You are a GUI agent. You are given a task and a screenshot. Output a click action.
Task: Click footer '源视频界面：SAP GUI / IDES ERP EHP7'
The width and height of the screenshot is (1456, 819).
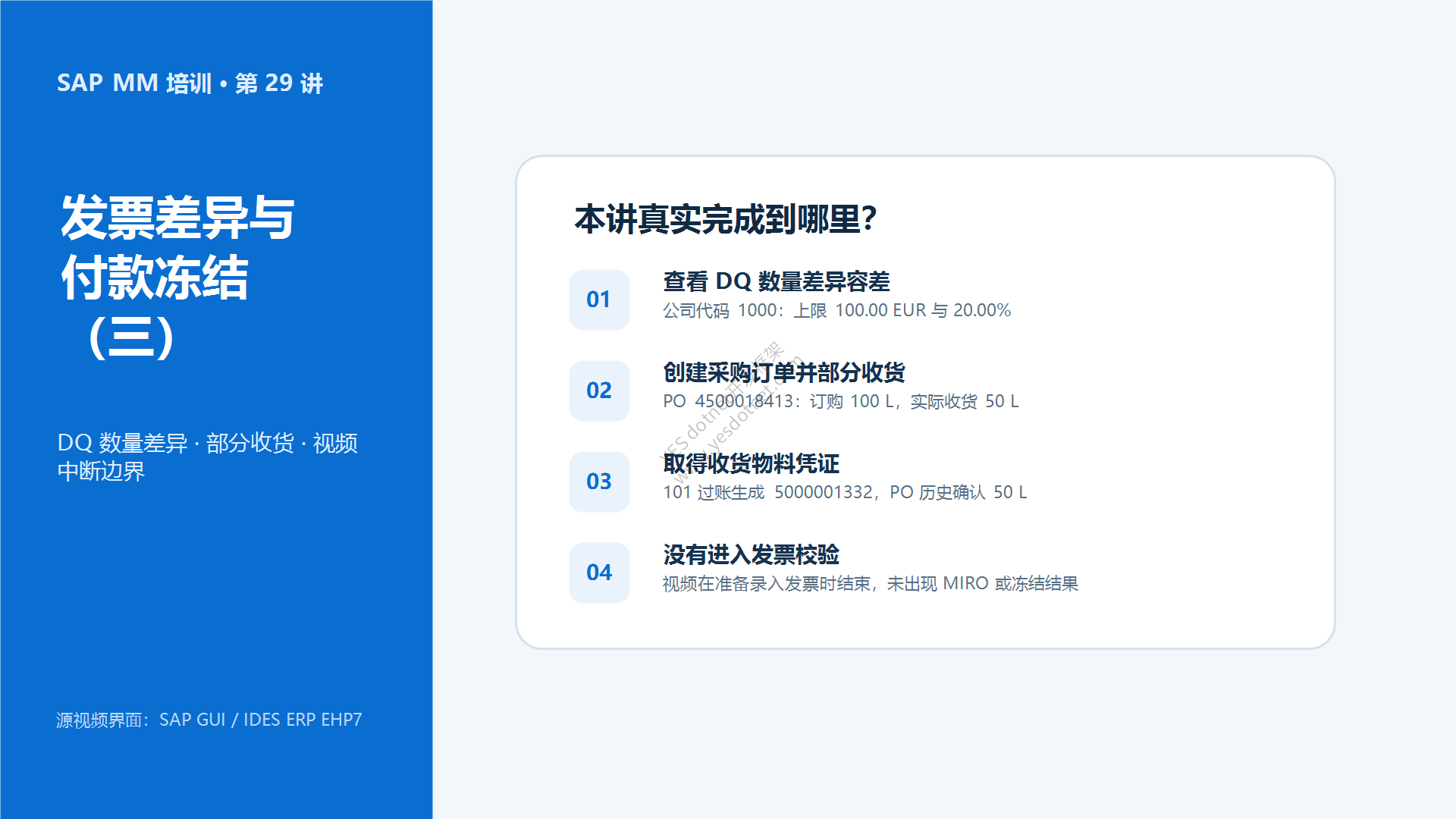209,720
